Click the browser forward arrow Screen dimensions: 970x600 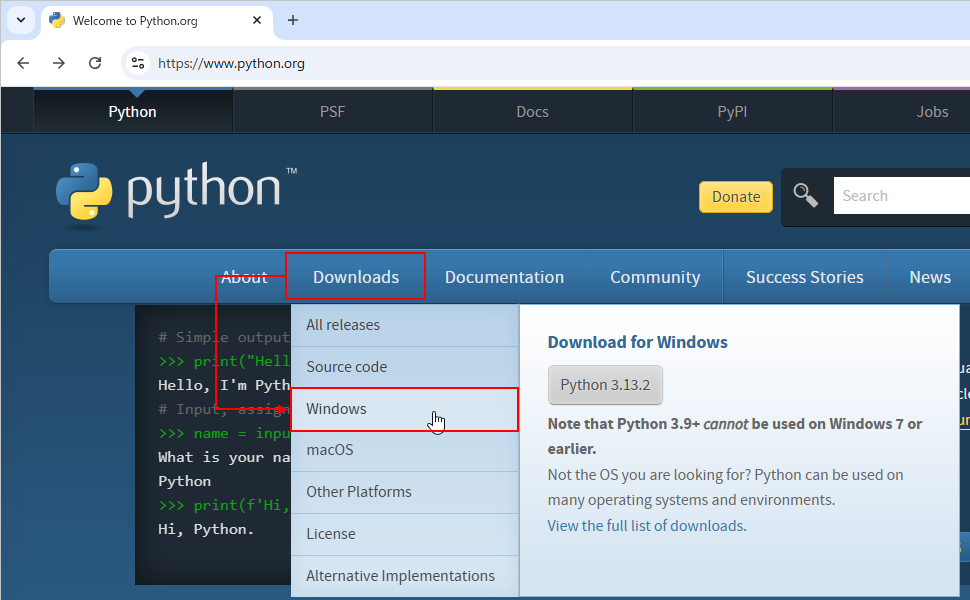click(59, 63)
